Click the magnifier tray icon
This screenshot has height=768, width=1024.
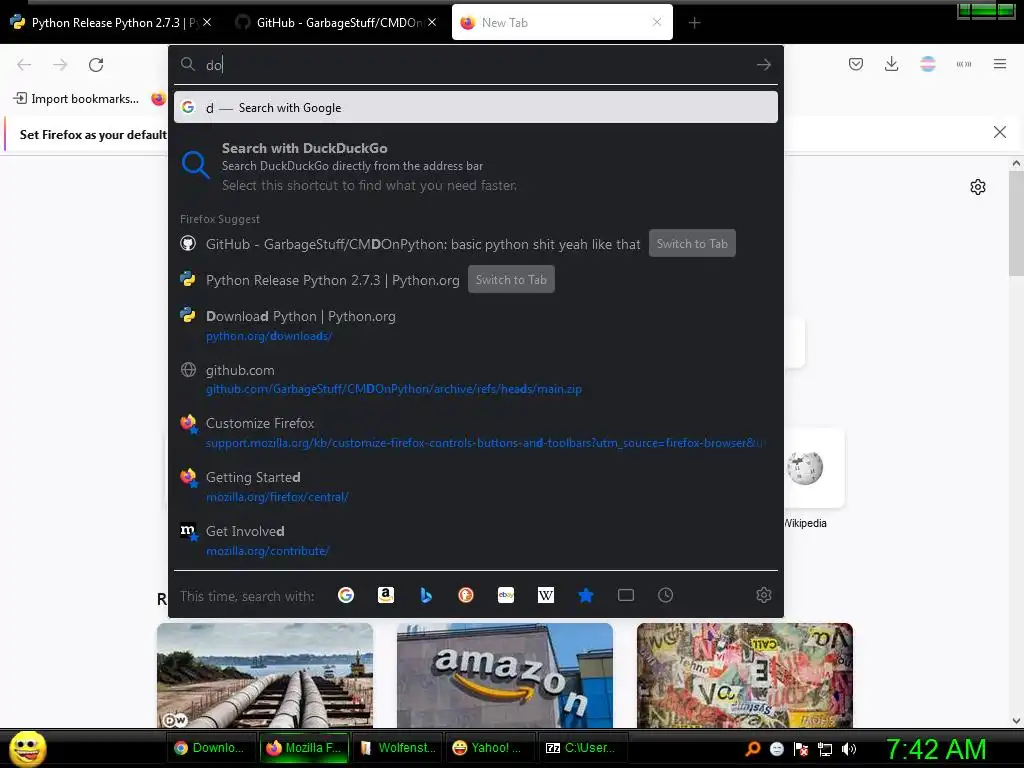(x=752, y=749)
